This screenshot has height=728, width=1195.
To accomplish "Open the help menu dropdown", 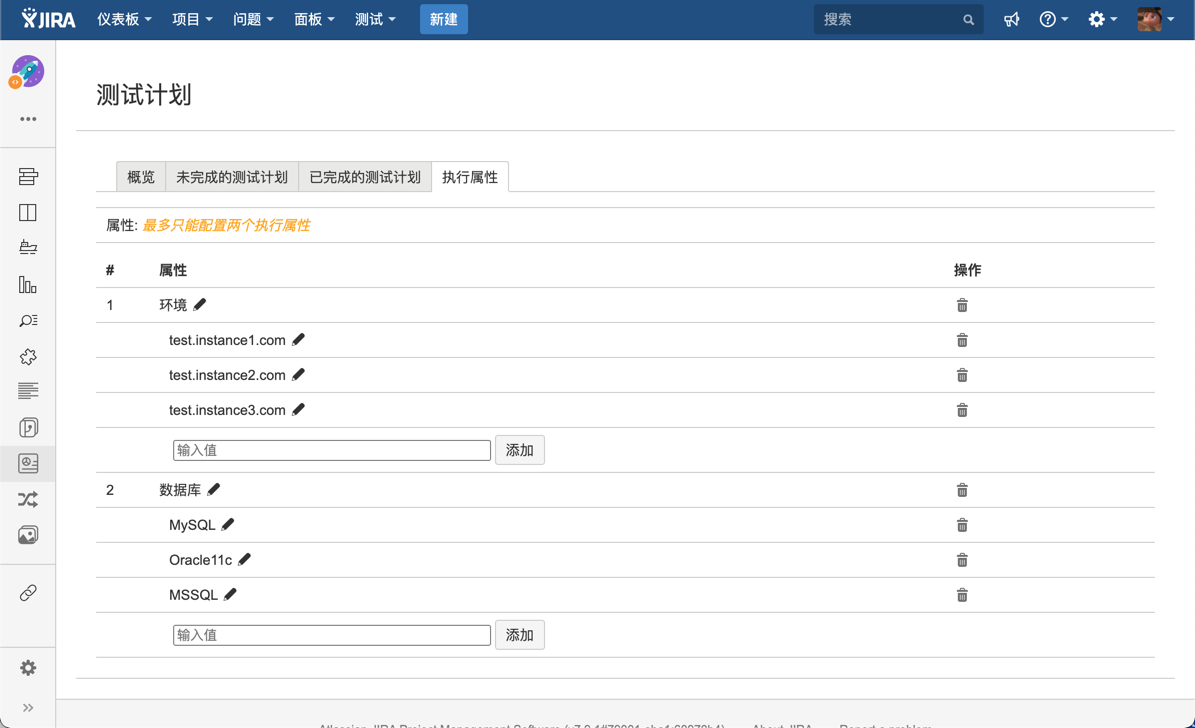I will tap(1053, 20).
